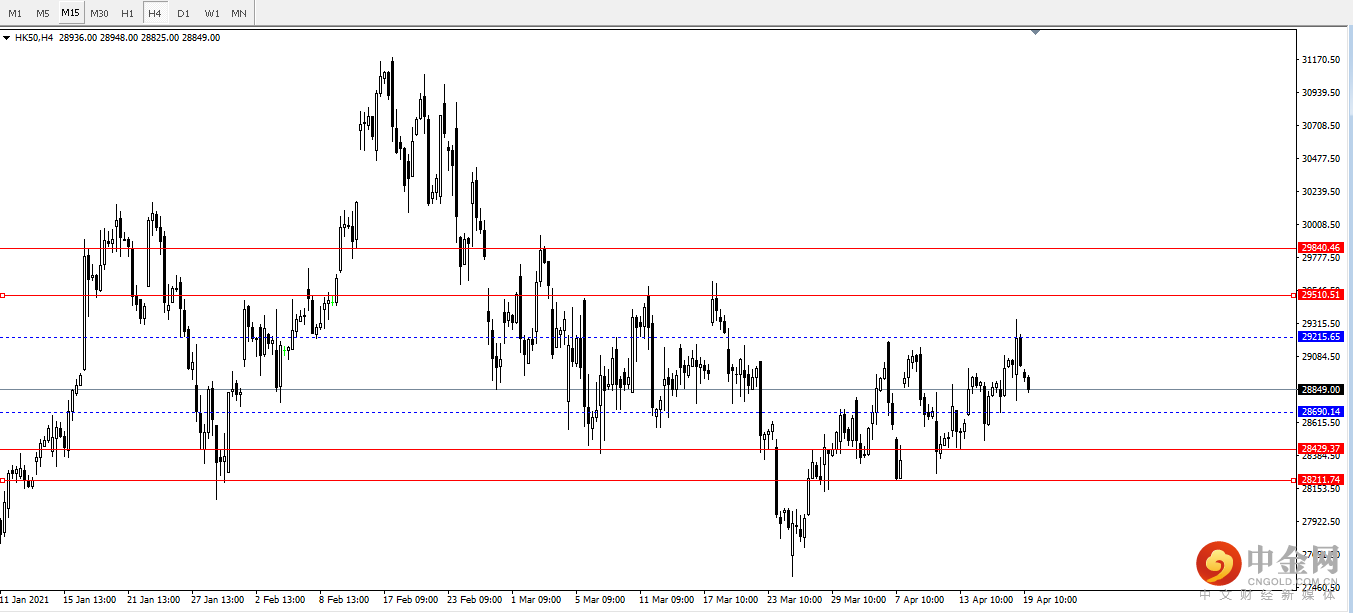Select the red 29840.46 price label
1353x613 pixels.
pos(1321,248)
